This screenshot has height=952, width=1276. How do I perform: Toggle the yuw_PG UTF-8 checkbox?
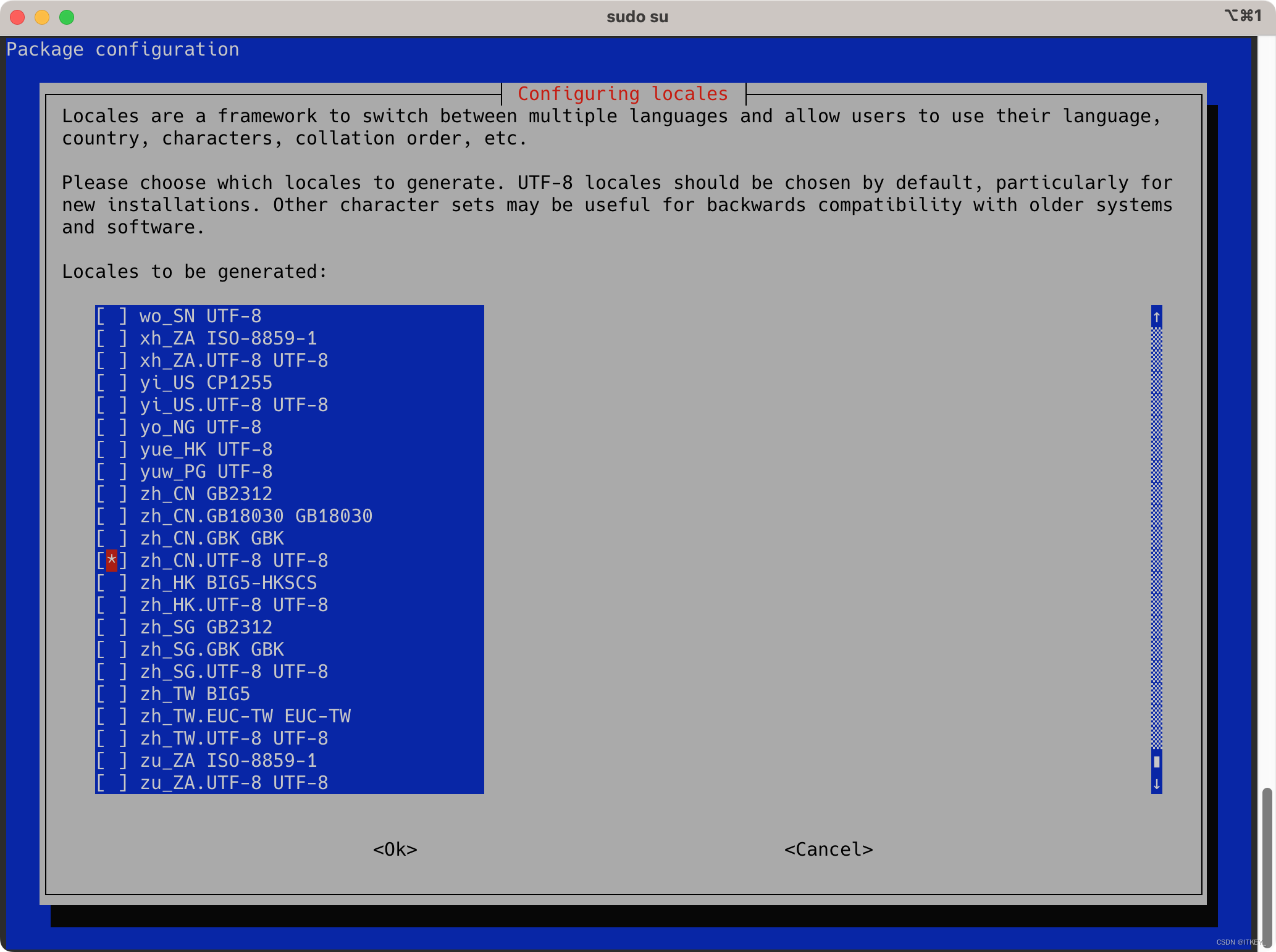(112, 472)
